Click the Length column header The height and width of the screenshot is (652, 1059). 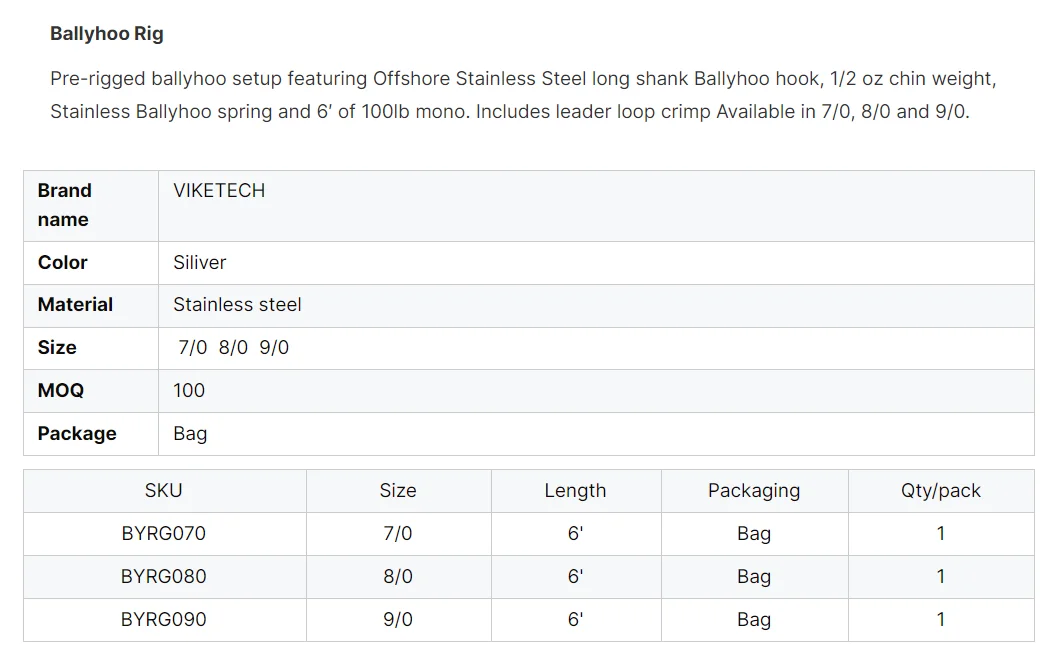point(575,491)
